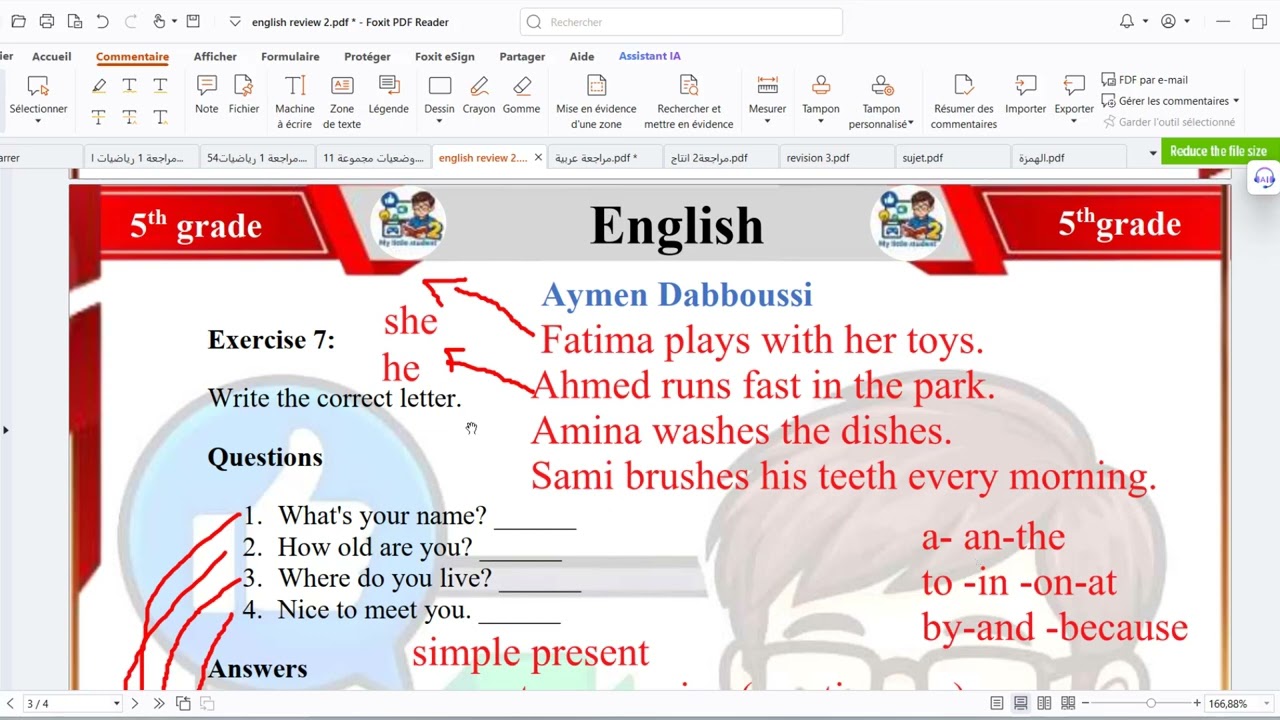Image resolution: width=1280 pixels, height=720 pixels.
Task: Go to the previous page
Action: (10, 704)
